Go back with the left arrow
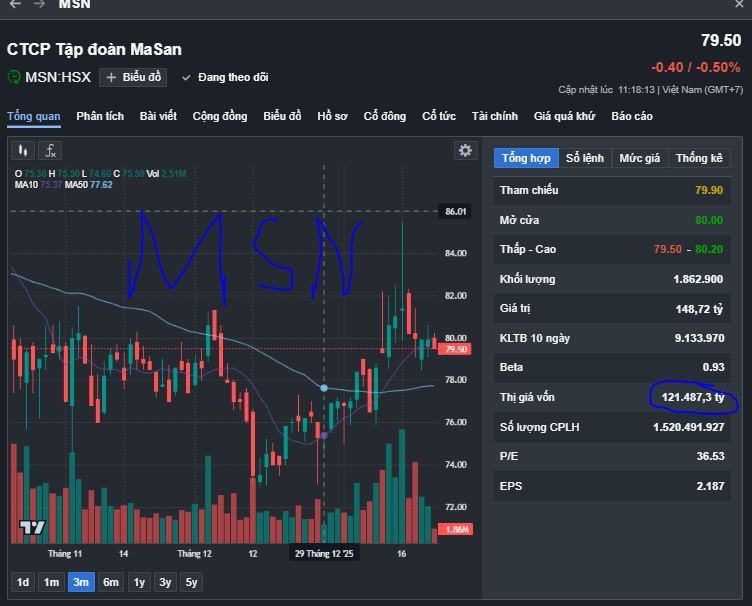Image resolution: width=752 pixels, height=606 pixels. coord(15,4)
